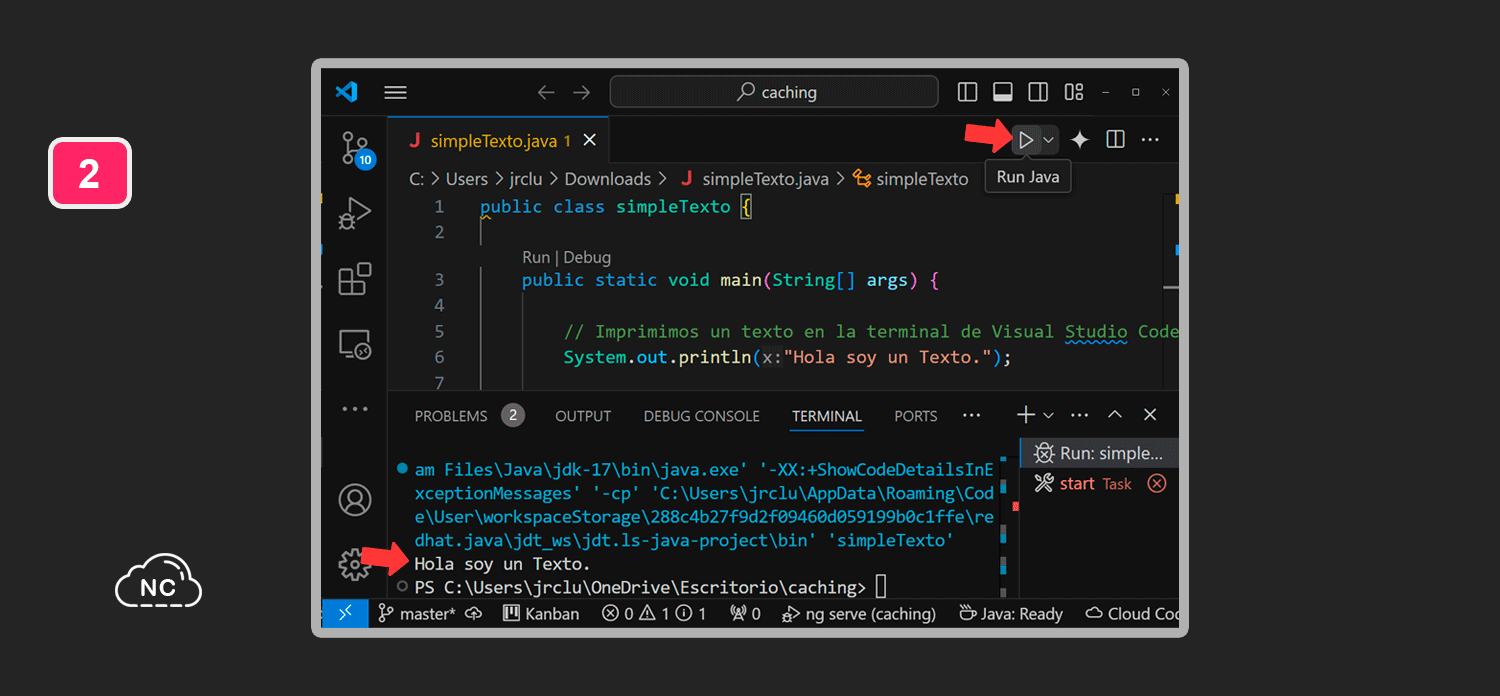Switch to the DEBUG CONSOLE tab
This screenshot has width=1500, height=696.
(702, 416)
